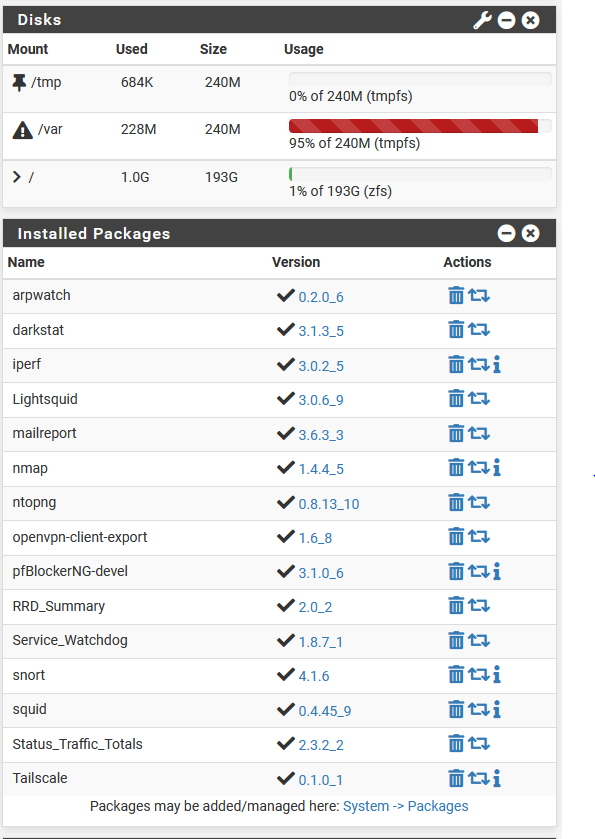Viewport: 595px width, 839px height.
Task: Reinstall the arpwatch package
Action: tap(479, 295)
